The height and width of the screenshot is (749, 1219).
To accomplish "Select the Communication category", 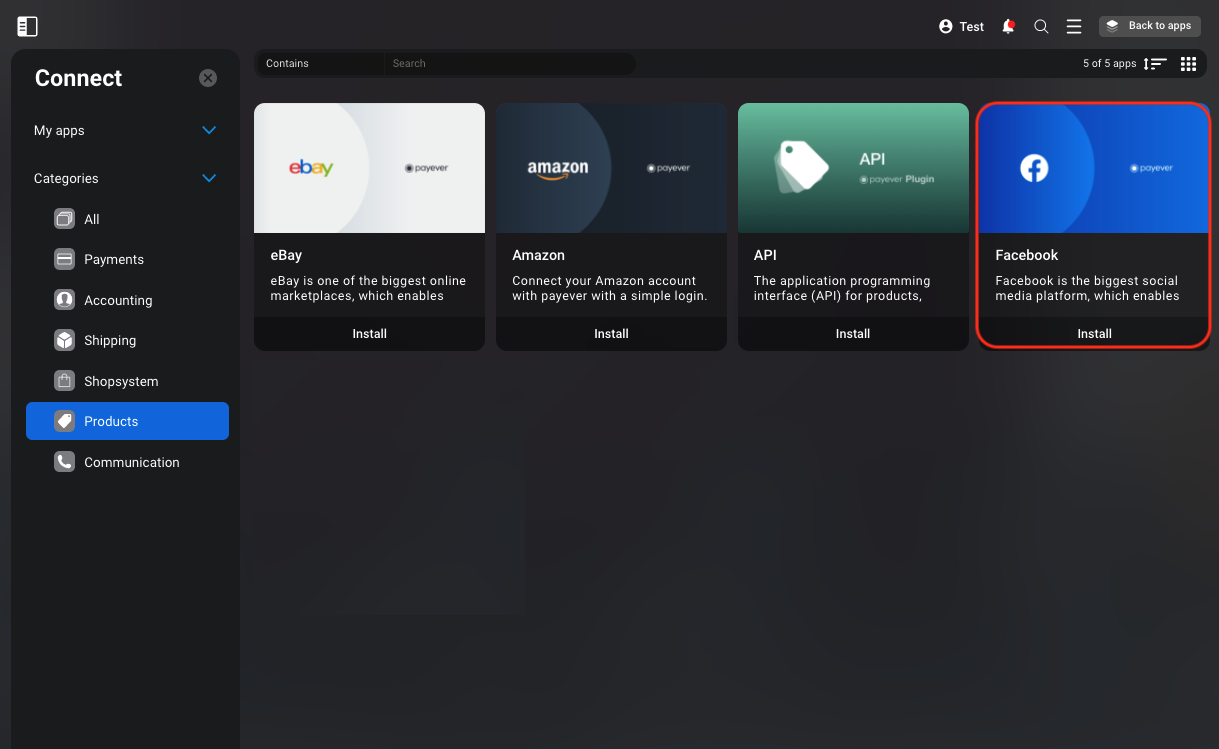I will (x=127, y=462).
